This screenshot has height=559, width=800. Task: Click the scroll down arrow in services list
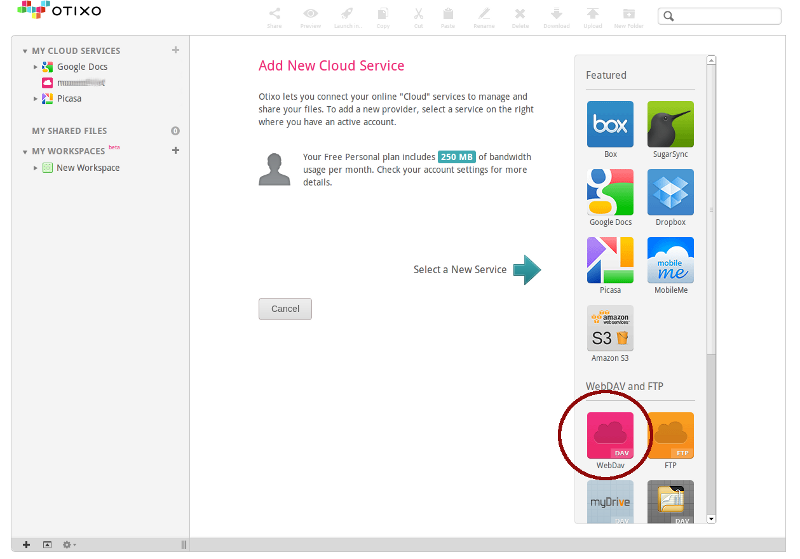pos(711,519)
